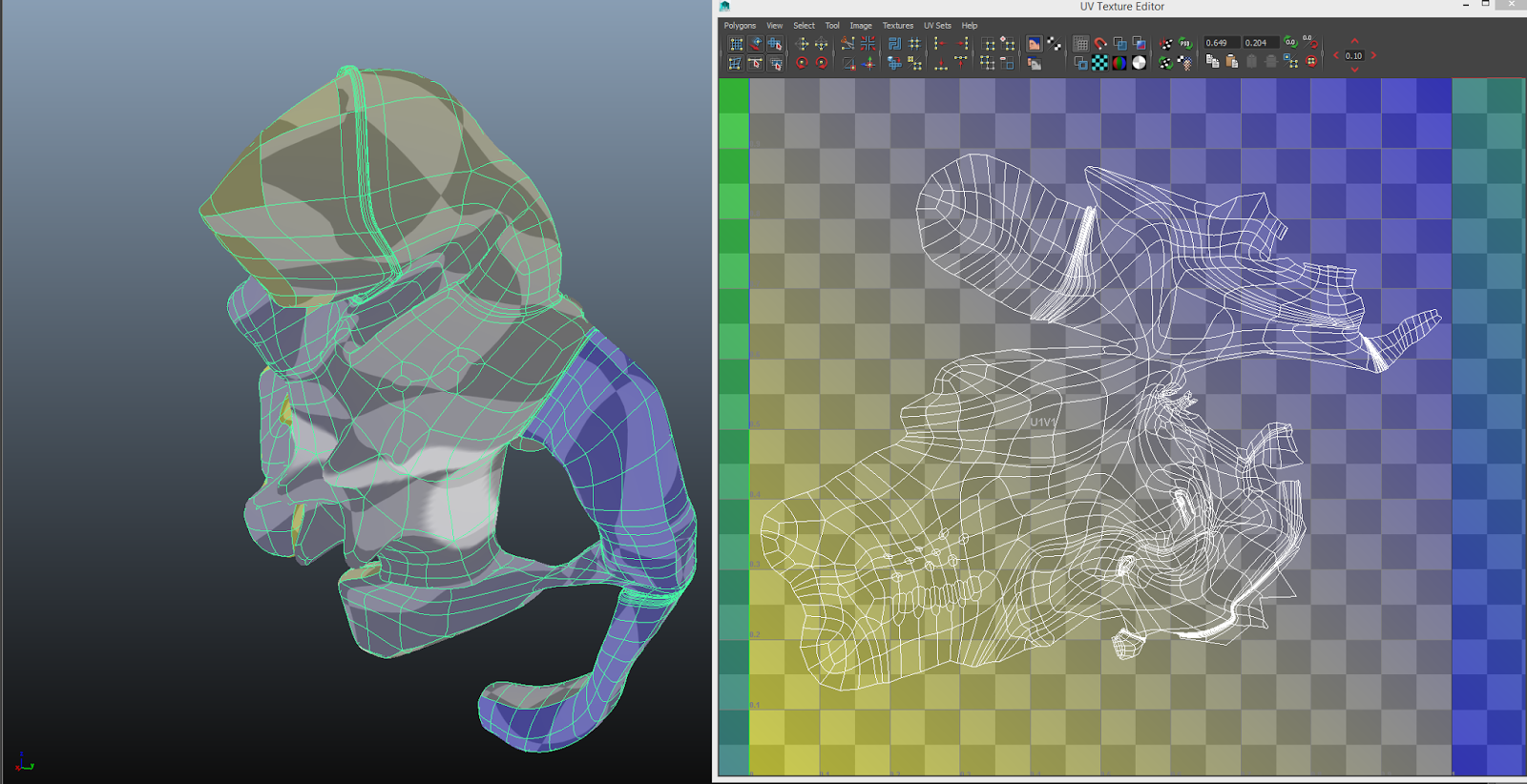Flip selected UVs in V direction
1527x784 pixels.
pos(821,43)
